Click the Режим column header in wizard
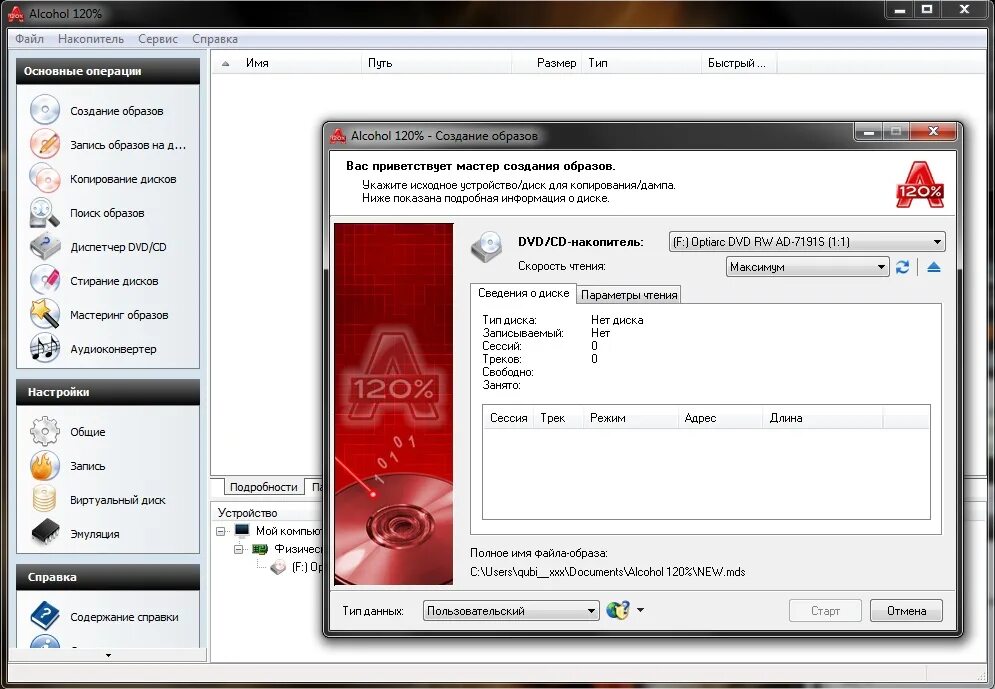This screenshot has width=995, height=689. (630, 418)
